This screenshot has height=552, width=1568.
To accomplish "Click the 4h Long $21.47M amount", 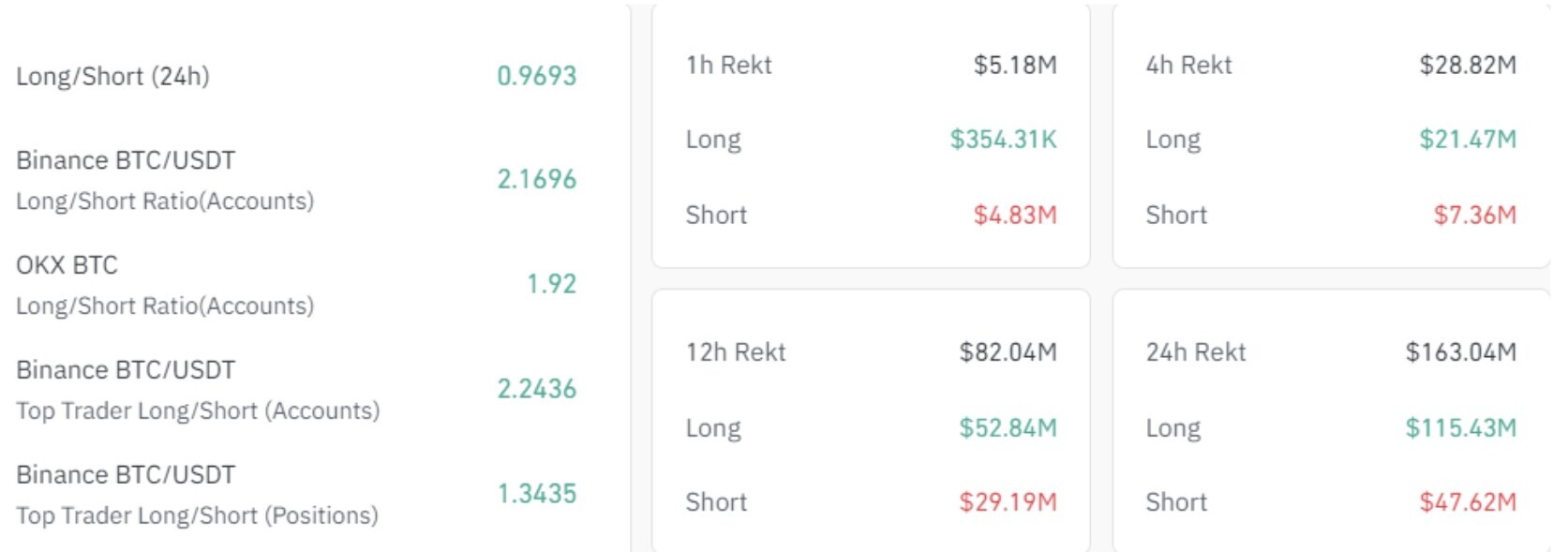I will tap(1467, 140).
